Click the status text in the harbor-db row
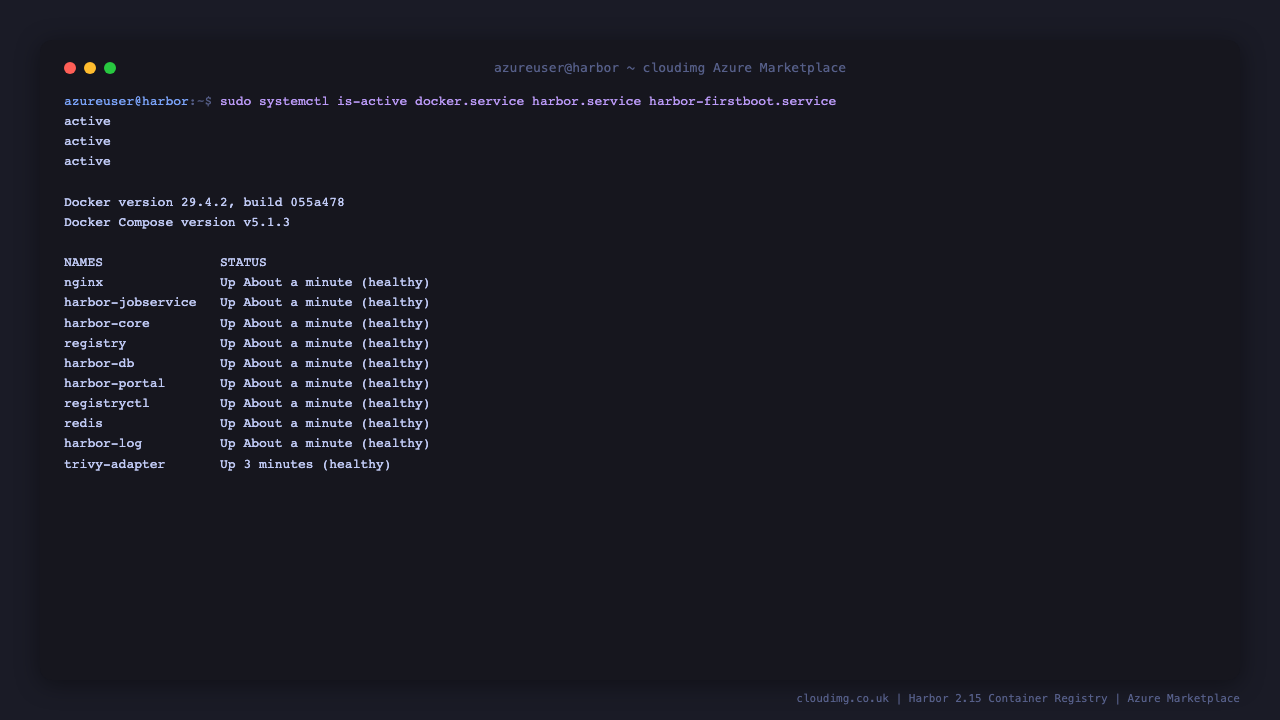Image resolution: width=1280 pixels, height=720 pixels. tap(325, 363)
